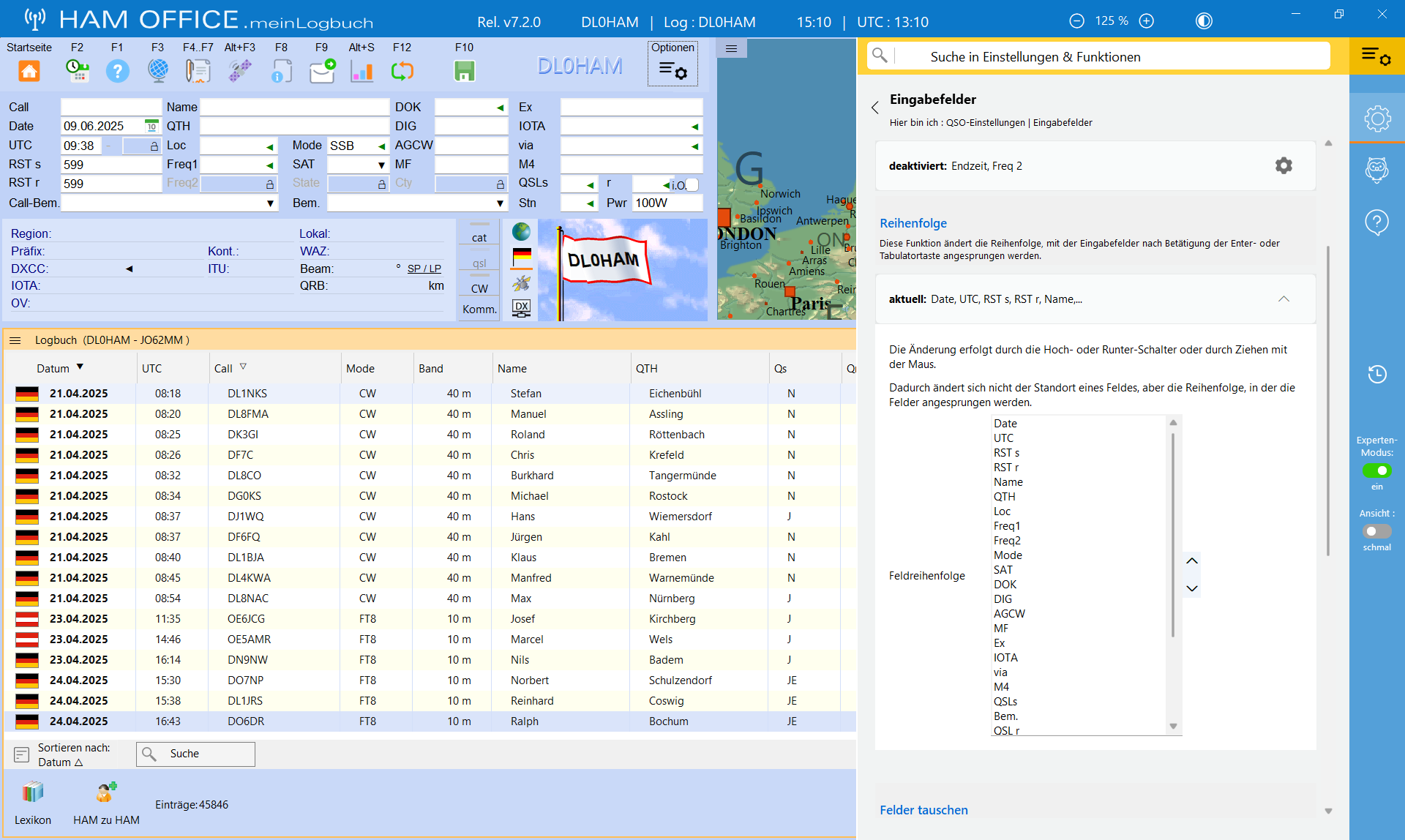Click the green F10 save disk icon
Screen dimensions: 1405x840
465,71
